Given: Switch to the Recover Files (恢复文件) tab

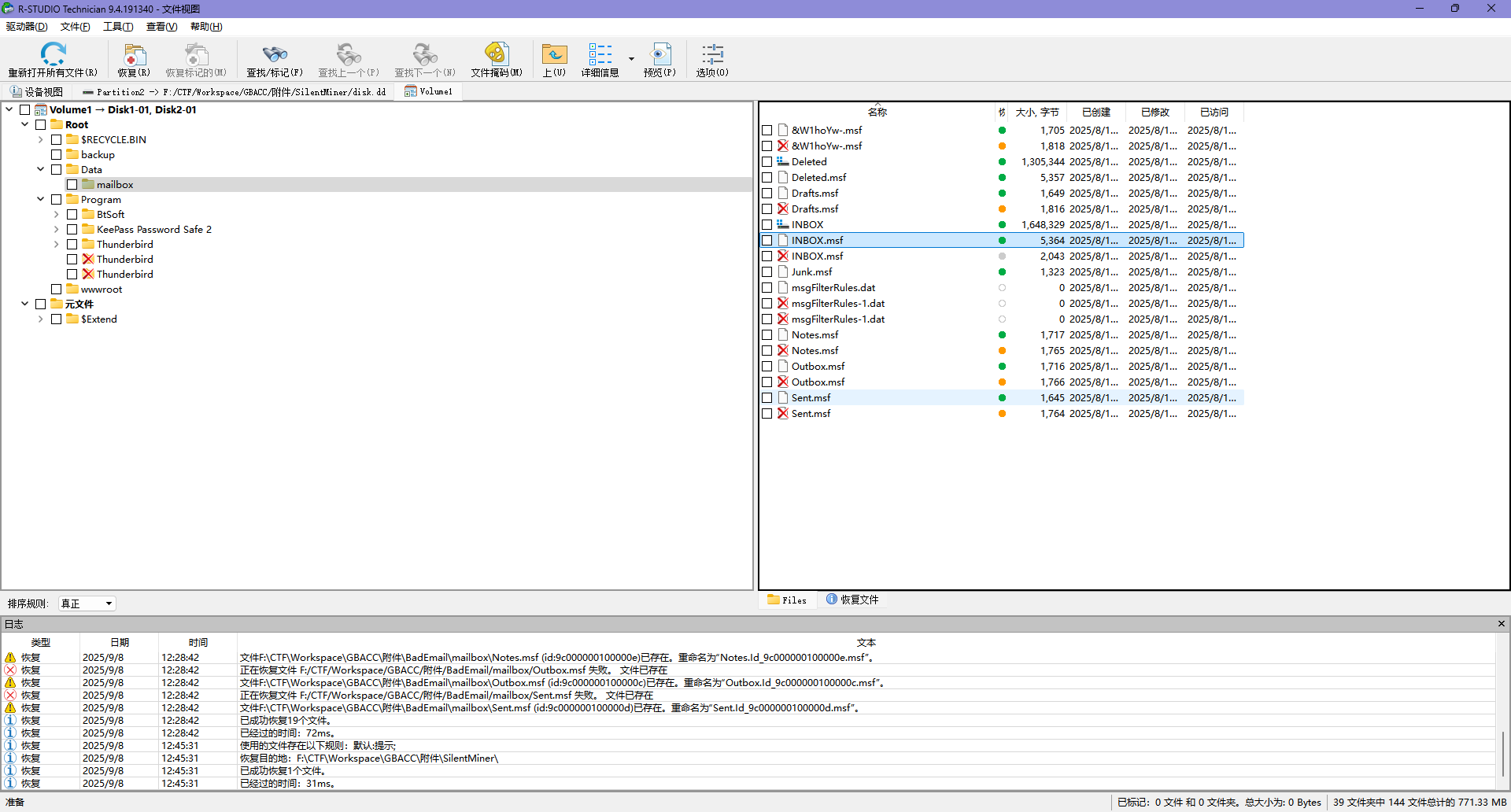Looking at the screenshot, I should [852, 600].
